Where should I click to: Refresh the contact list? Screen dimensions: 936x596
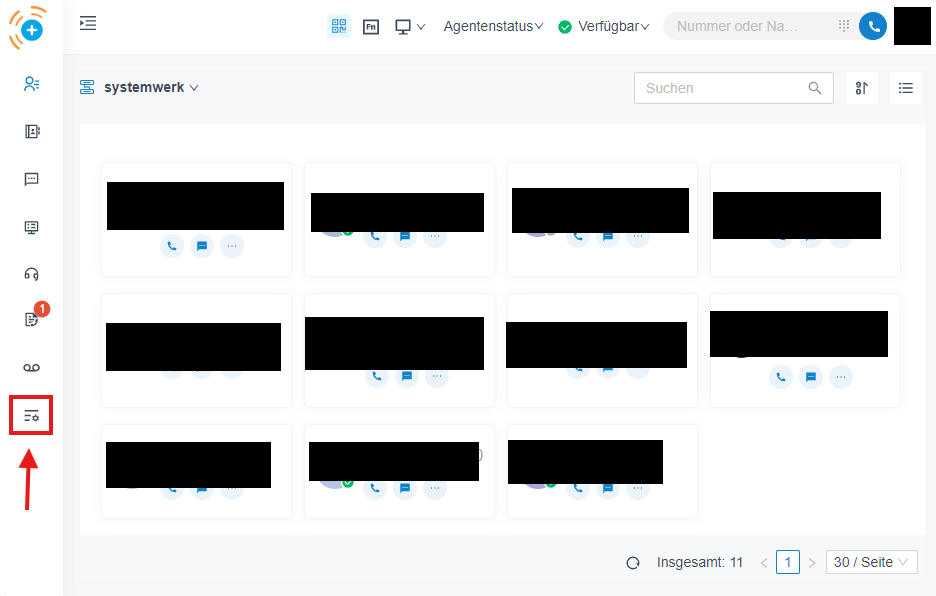633,563
